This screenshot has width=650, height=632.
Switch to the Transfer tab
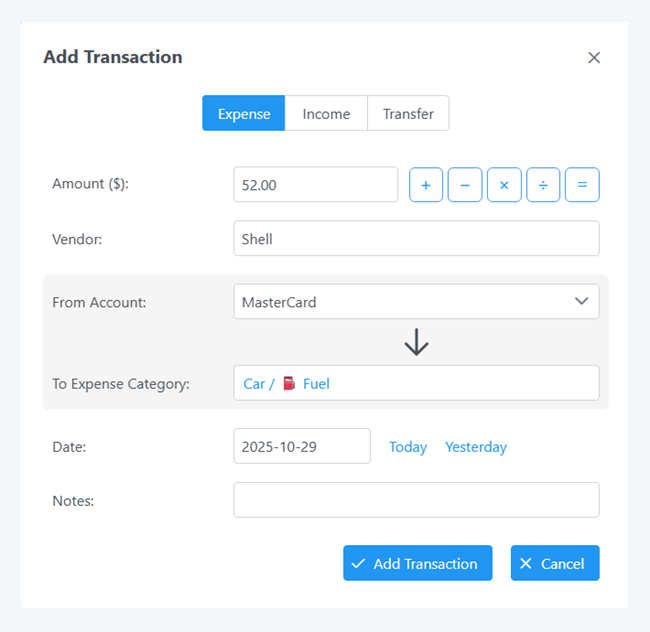coord(408,114)
